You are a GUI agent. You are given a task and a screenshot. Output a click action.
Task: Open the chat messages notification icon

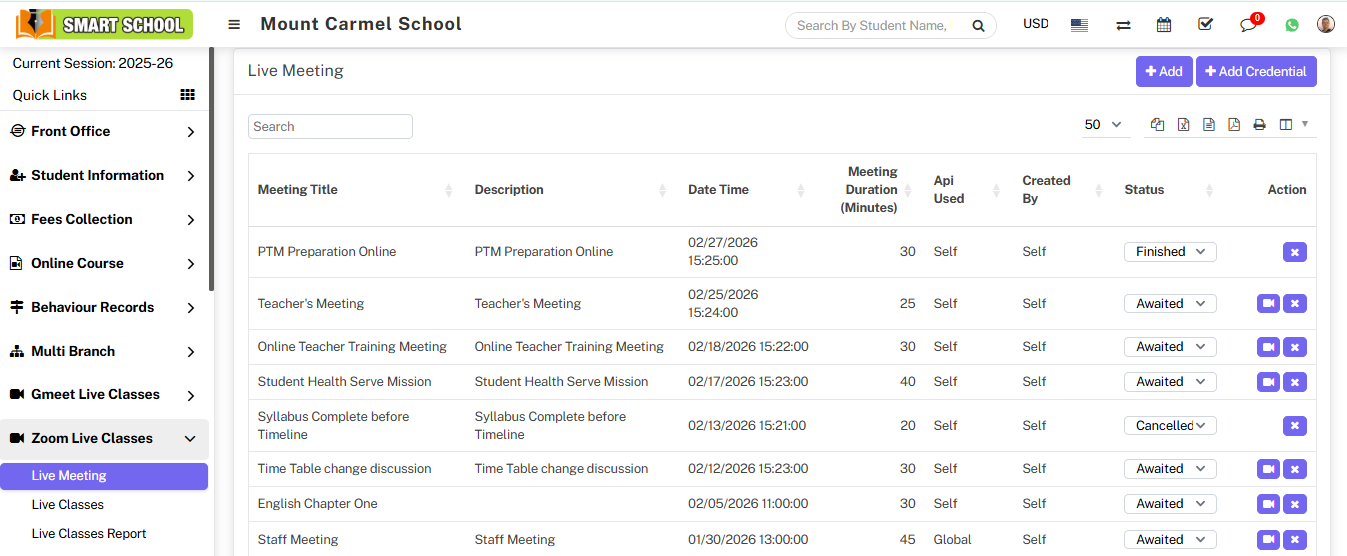(x=1248, y=25)
